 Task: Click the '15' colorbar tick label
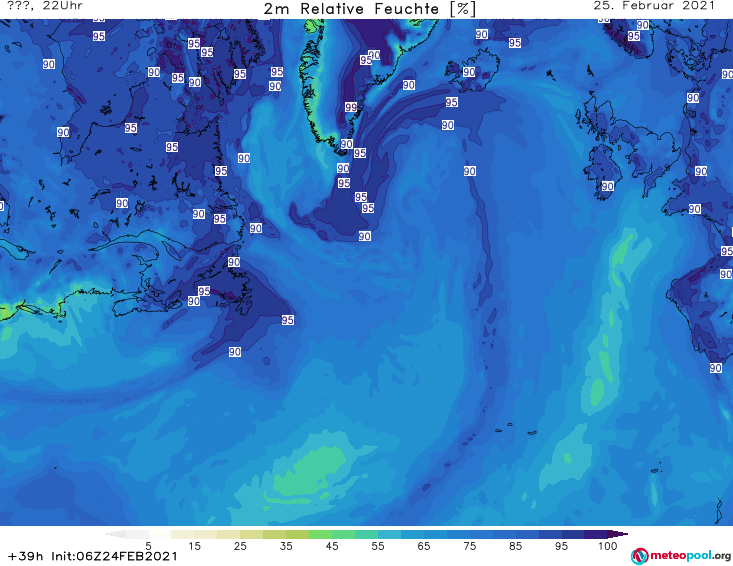(194, 546)
